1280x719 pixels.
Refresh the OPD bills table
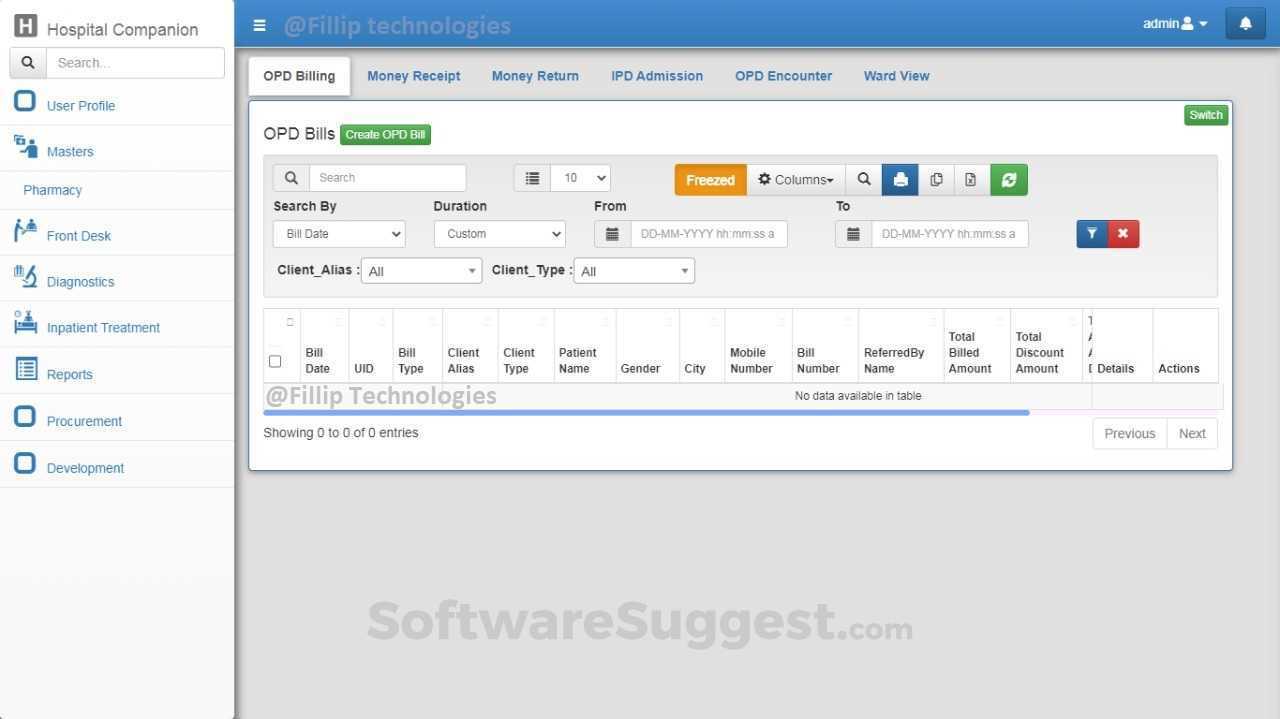coord(1008,179)
